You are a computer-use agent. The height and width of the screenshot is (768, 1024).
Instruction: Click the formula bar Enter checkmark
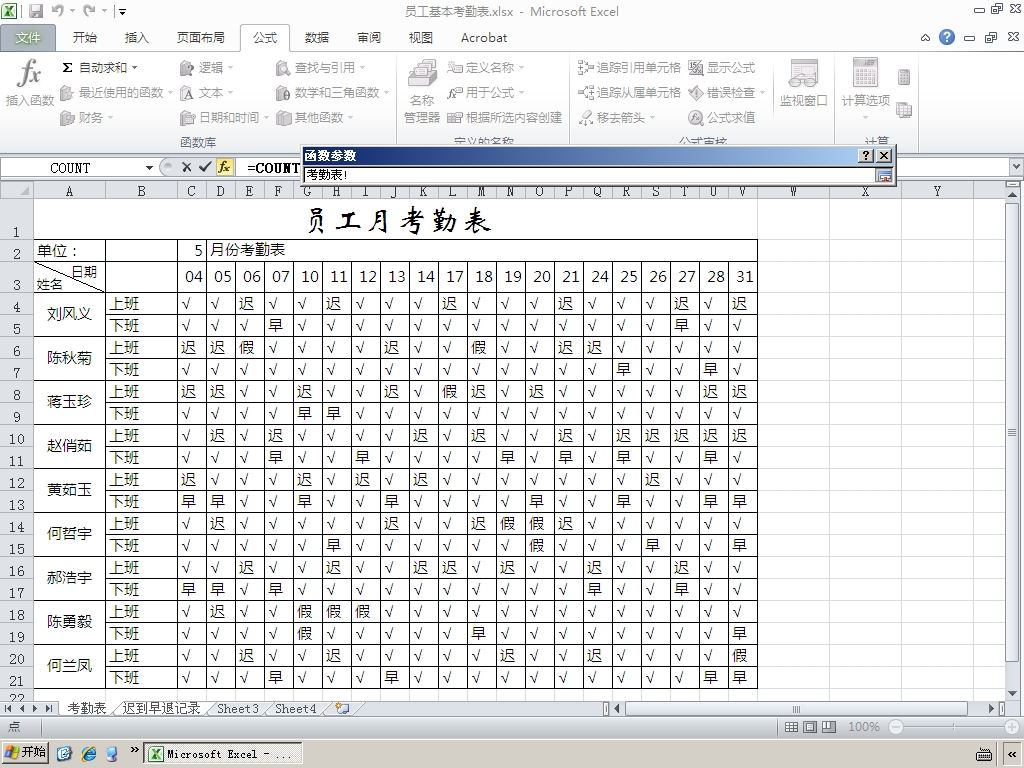[x=205, y=167]
